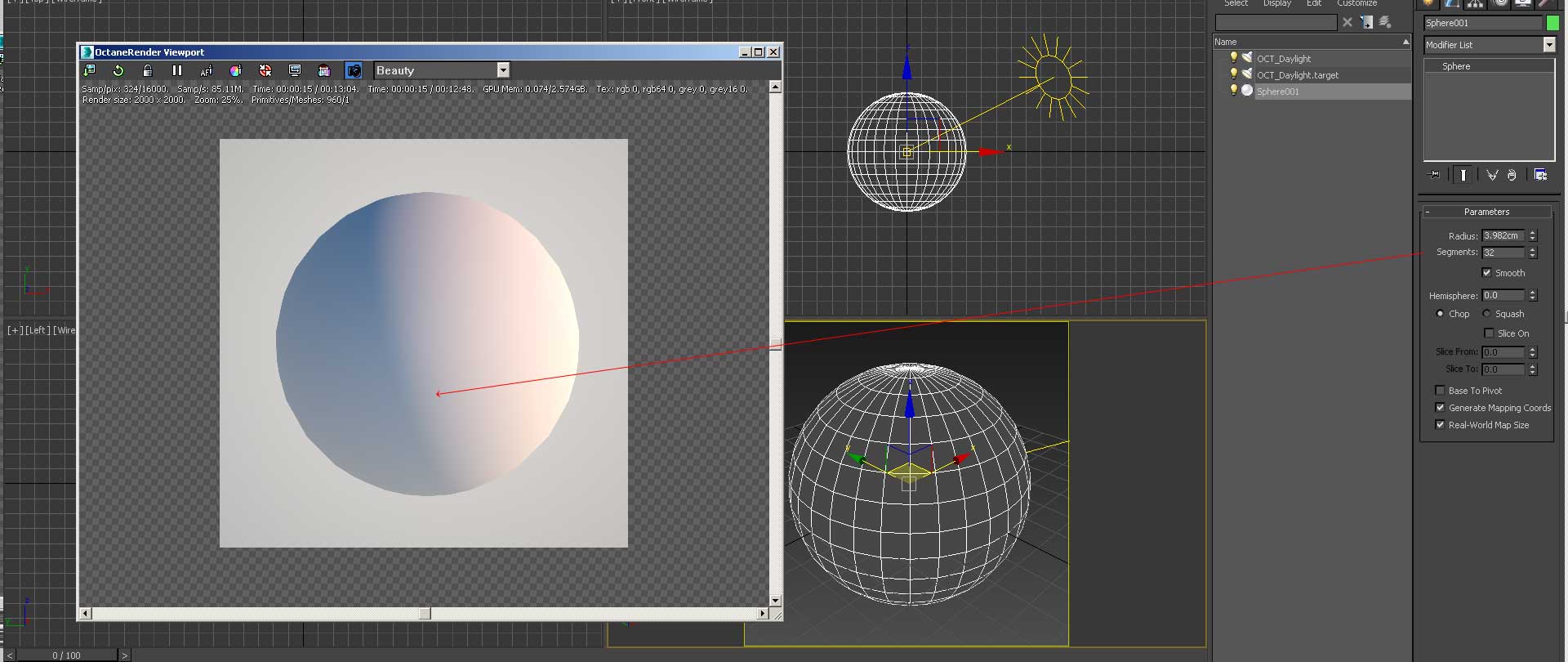Click the Sphere001 object name field
The width and height of the screenshot is (1568, 662).
(1483, 23)
